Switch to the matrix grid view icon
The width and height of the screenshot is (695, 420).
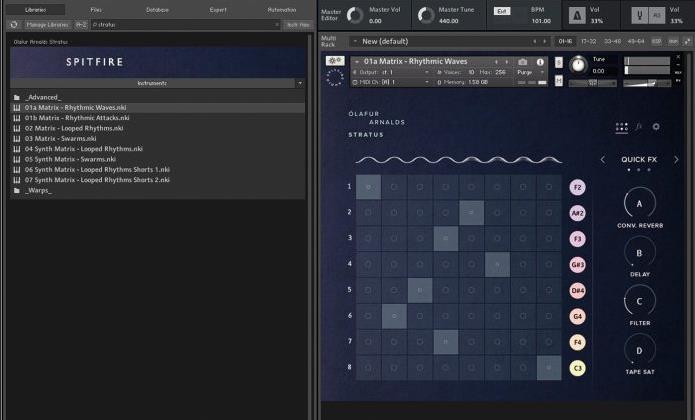[x=621, y=127]
